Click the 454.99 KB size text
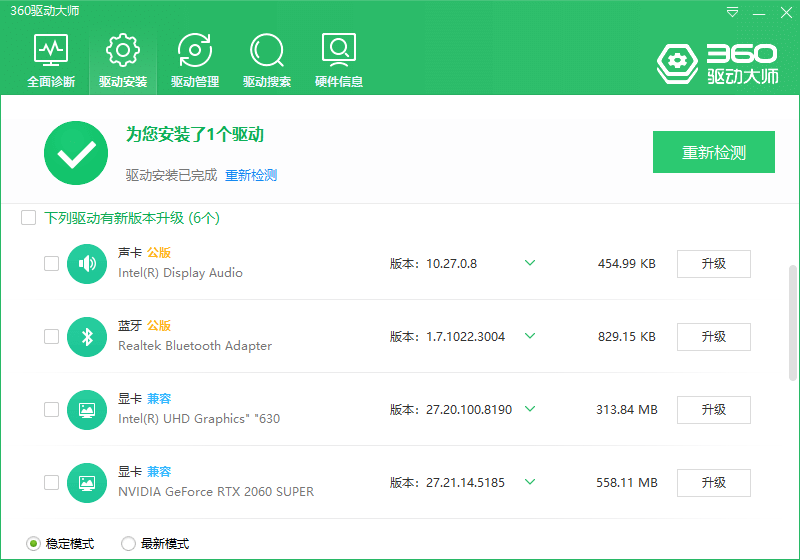Screen dimensions: 800x560 (627, 264)
